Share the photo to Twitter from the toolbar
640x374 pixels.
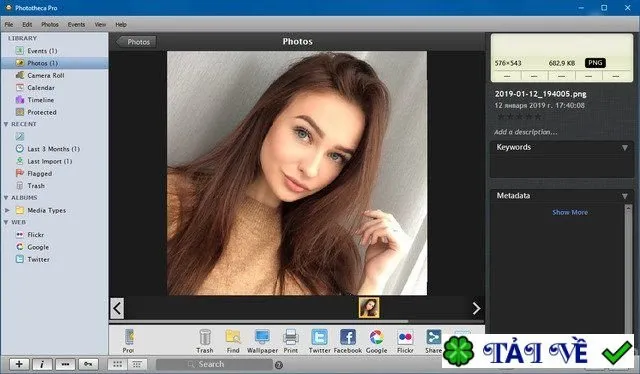(x=320, y=341)
